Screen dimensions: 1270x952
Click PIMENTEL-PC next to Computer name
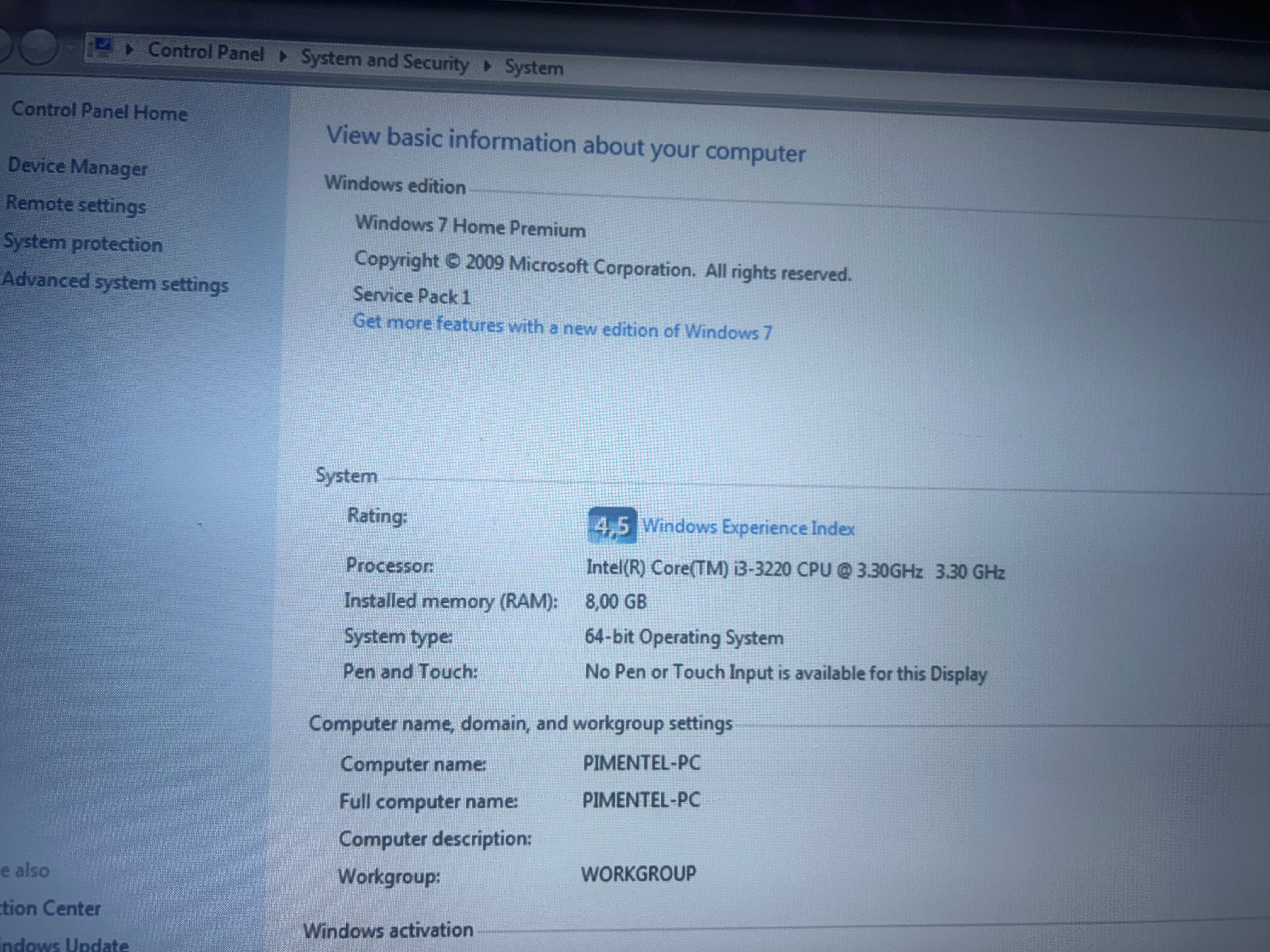[x=642, y=762]
